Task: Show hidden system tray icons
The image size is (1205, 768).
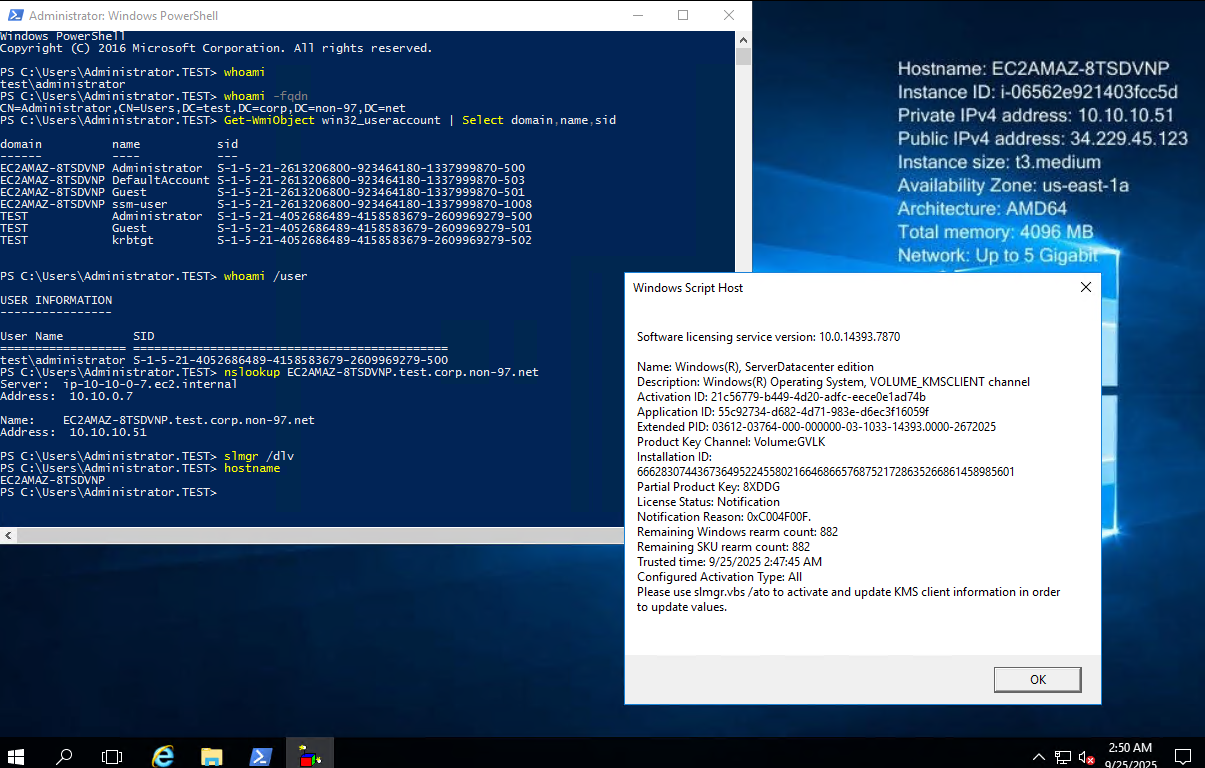Action: (x=1039, y=757)
